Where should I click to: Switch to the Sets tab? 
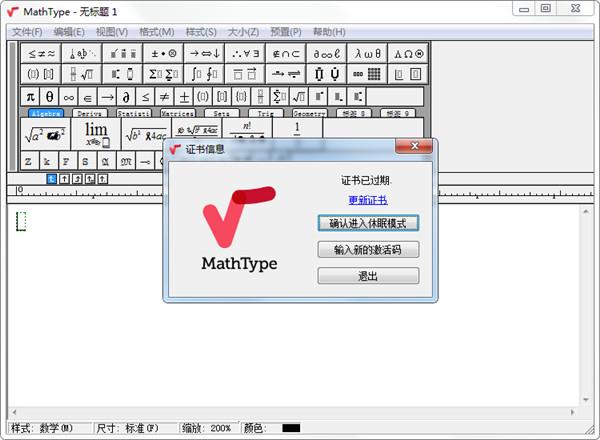coord(222,114)
